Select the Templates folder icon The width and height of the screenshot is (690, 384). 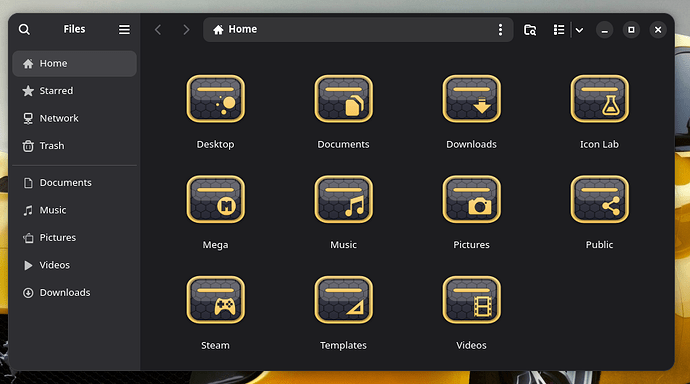pos(344,300)
